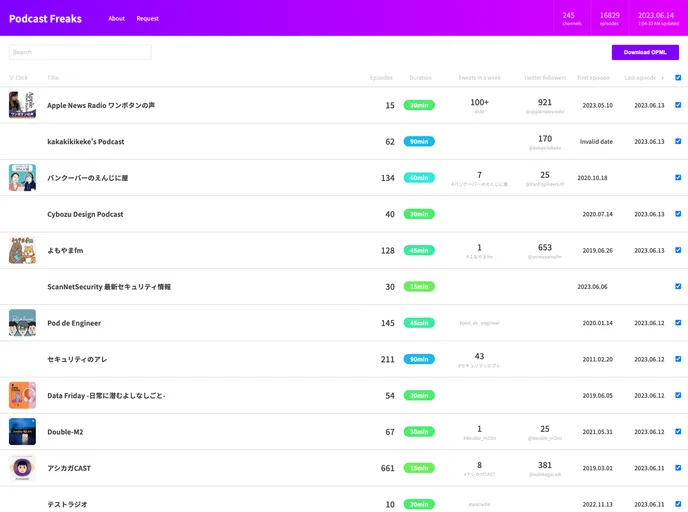
Task: Open the Request menu item
Action: tap(148, 18)
